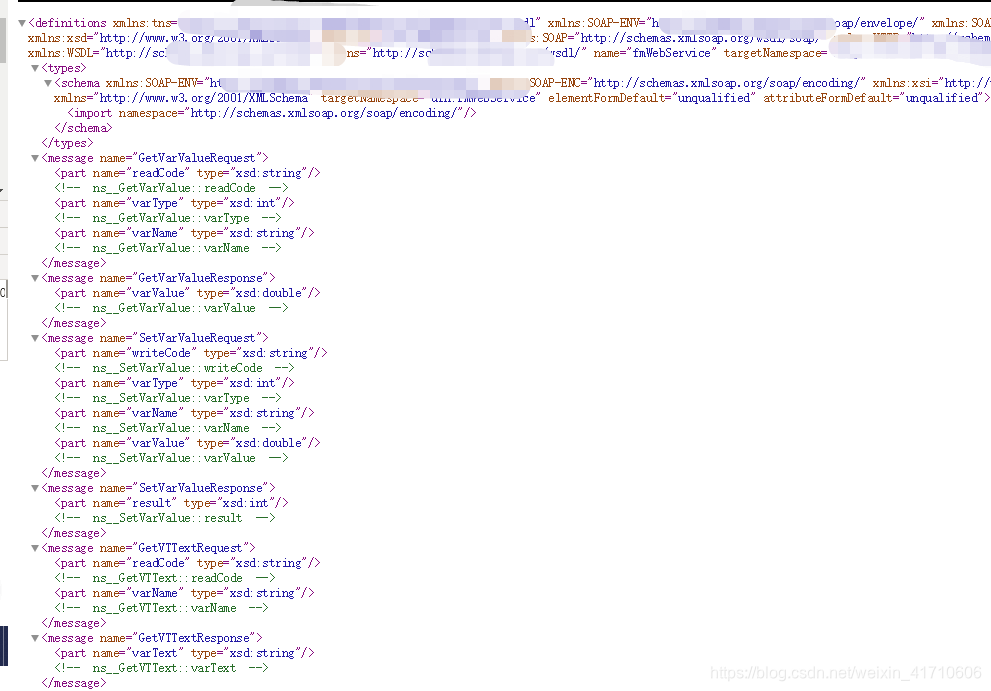This screenshot has width=991, height=691.
Task: Click the part varName line in GetVTTextRequest
Action: [x=185, y=594]
